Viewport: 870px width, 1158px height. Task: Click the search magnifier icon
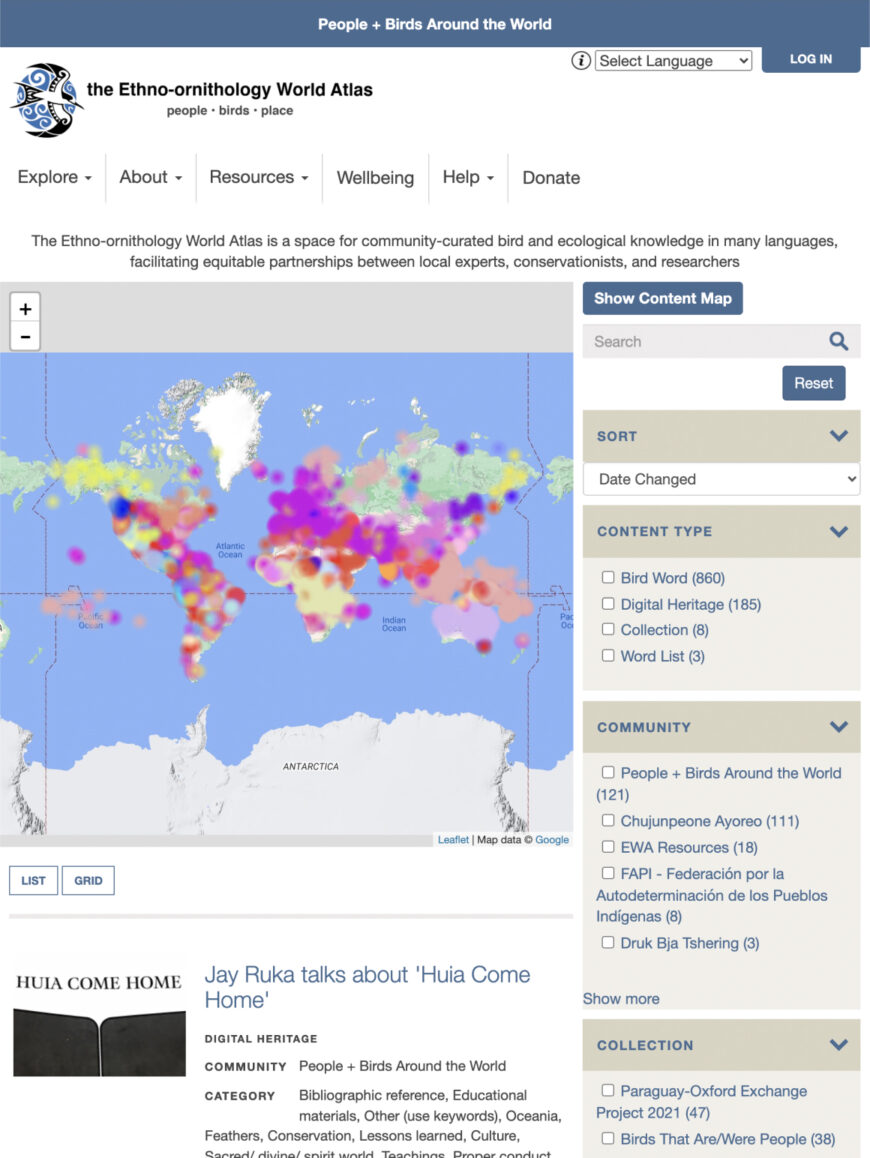(x=838, y=341)
